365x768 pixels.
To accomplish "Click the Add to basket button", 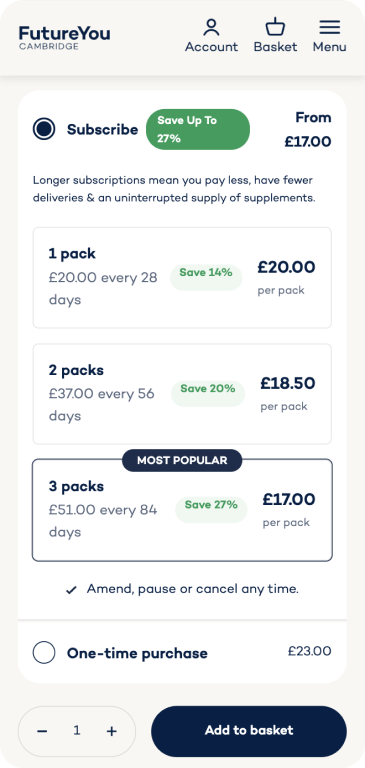I will pos(249,731).
